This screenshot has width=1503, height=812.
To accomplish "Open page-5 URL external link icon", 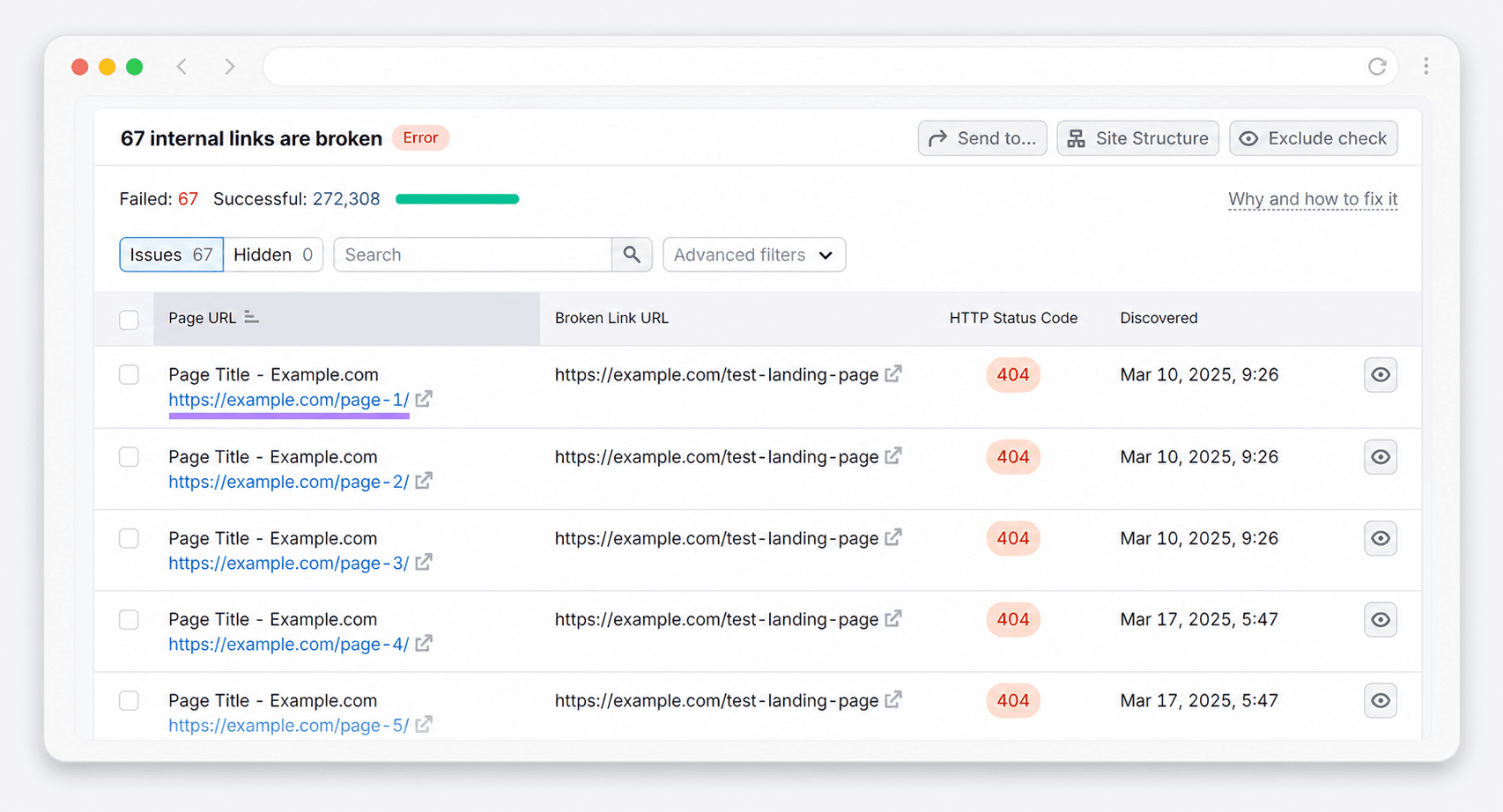I will pos(424,725).
